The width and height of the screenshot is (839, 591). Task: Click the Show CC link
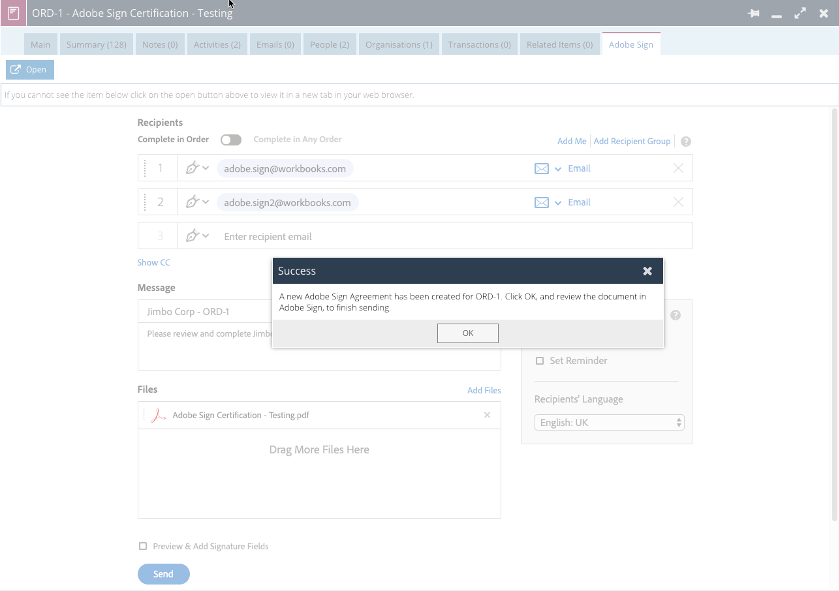[154, 263]
